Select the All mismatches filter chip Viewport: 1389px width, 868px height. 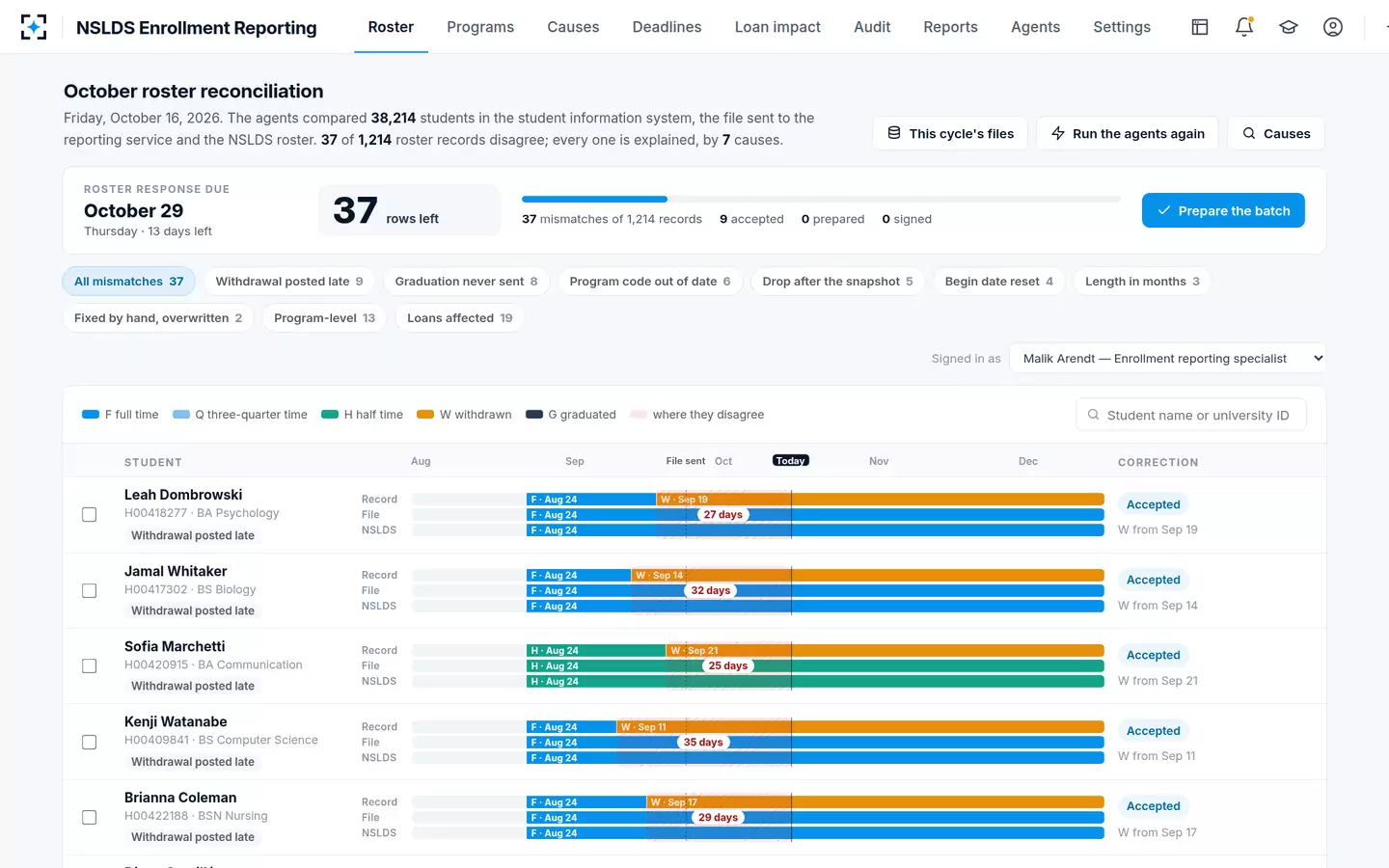point(128,282)
